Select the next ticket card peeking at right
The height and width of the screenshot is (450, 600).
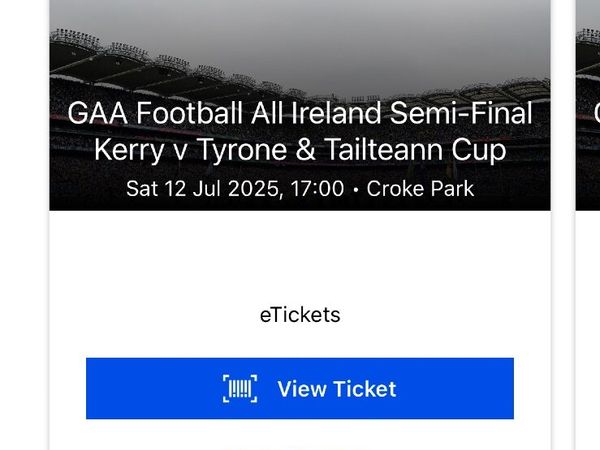pos(588,225)
